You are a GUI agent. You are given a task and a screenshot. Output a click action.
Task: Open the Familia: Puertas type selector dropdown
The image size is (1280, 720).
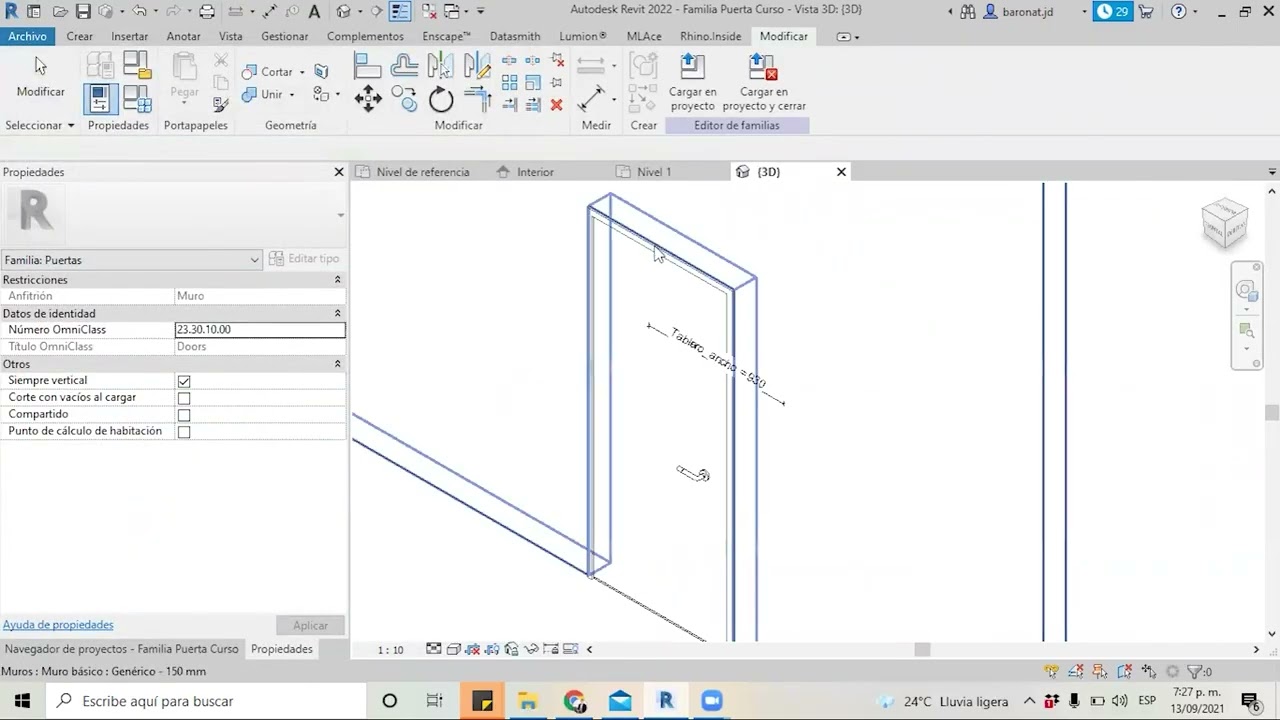pos(131,260)
